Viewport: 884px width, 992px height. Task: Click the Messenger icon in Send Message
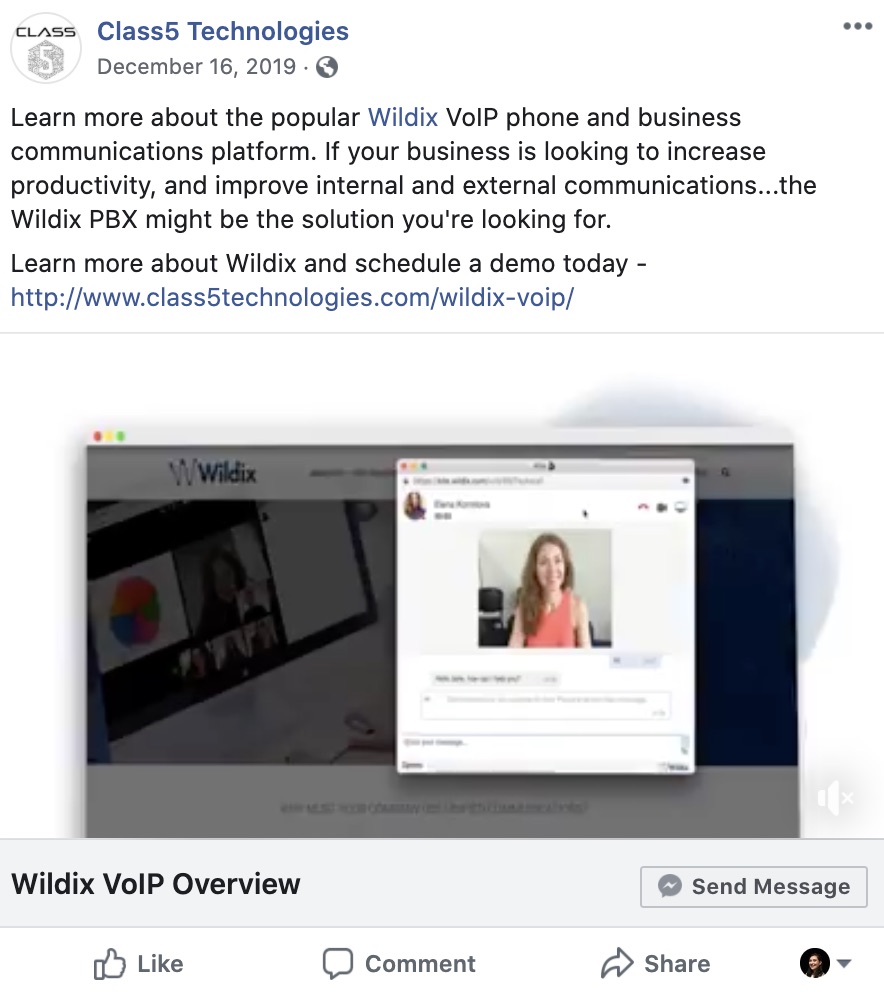[x=669, y=886]
